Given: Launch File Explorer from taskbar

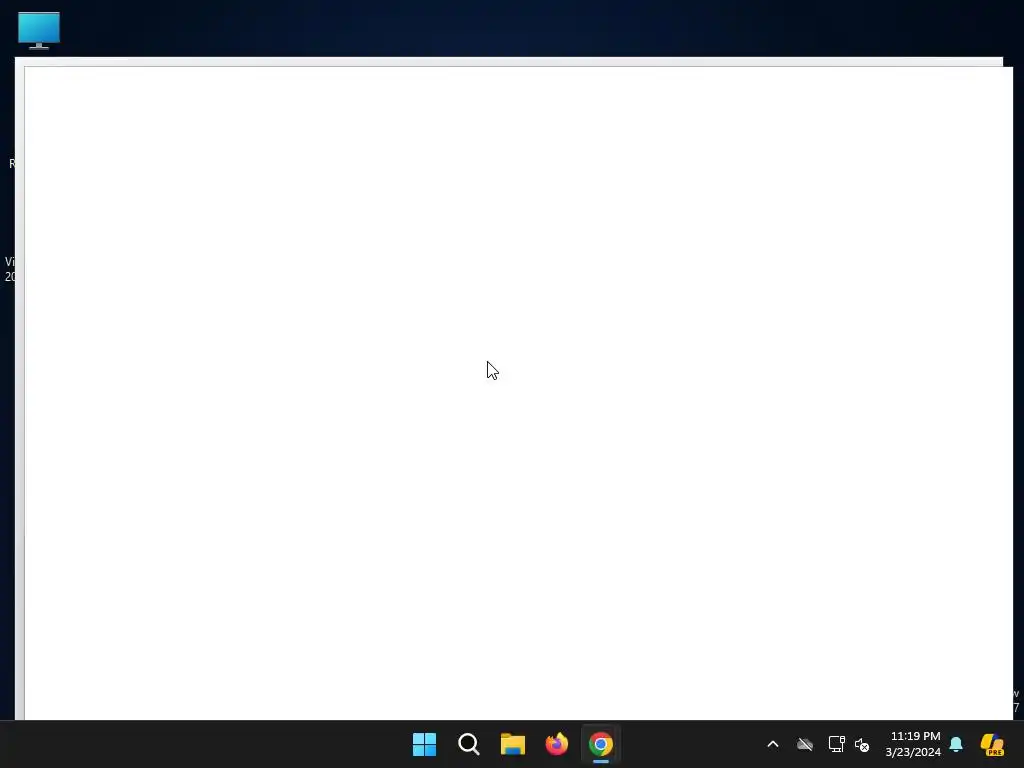Looking at the screenshot, I should [513, 744].
